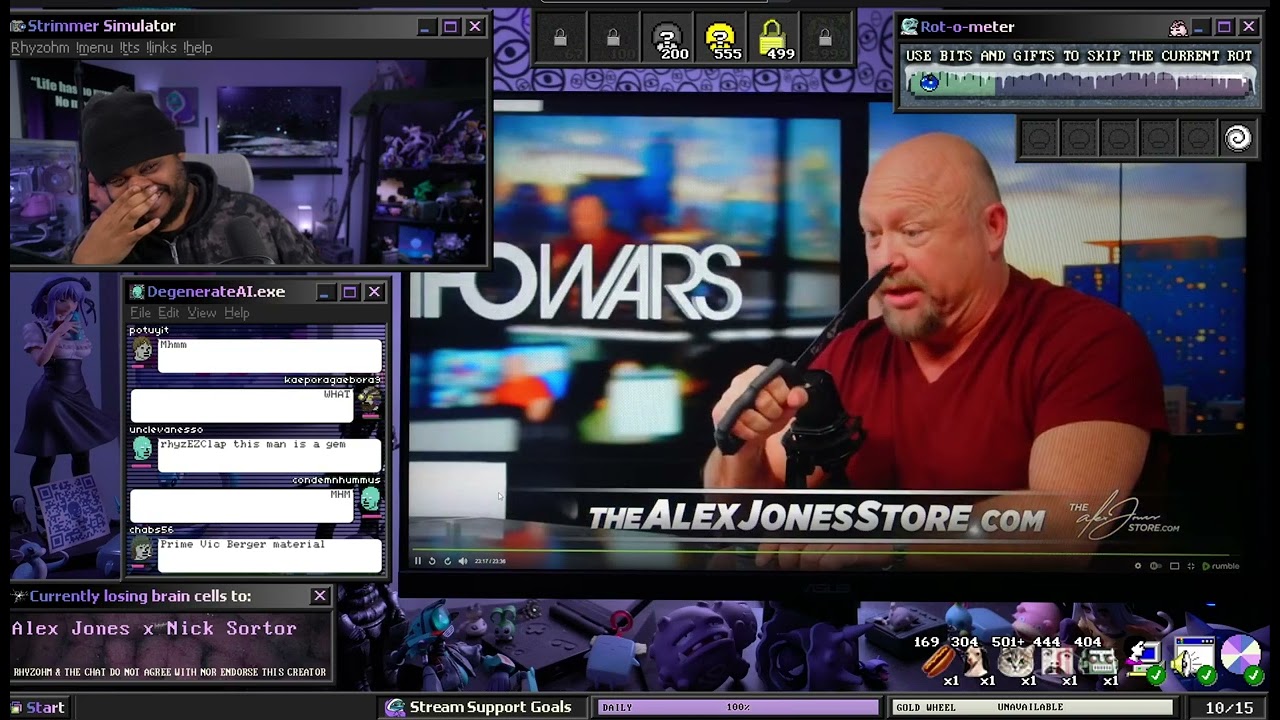The image size is (1280, 720).
Task: Open the Rhyzohm menu in Strimmer Simulator
Action: tap(40, 47)
